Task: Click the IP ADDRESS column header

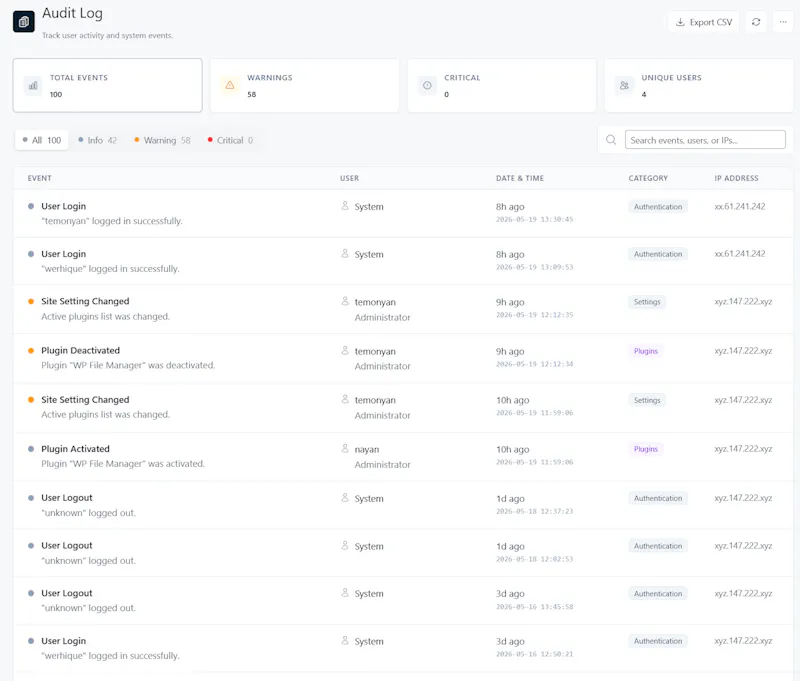Action: click(736, 178)
